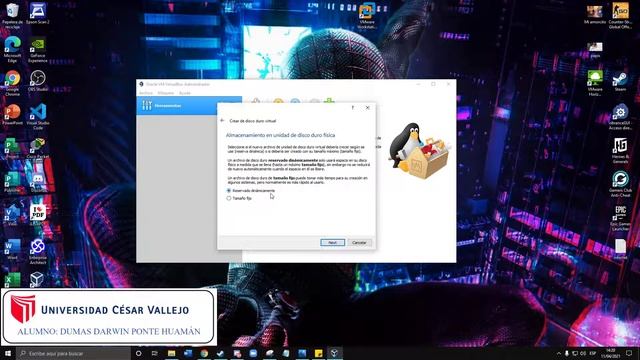
Task: Select the 'Reservado dinámicamente' radio option
Action: pos(251,191)
